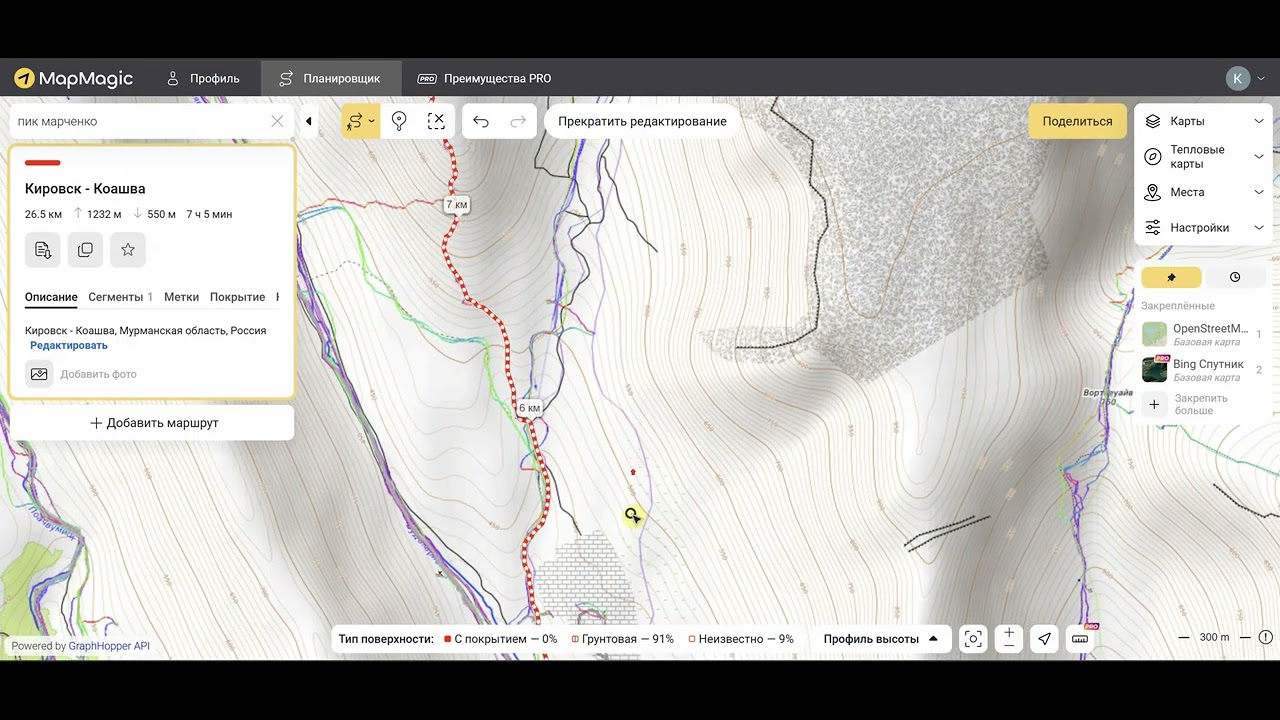This screenshot has height=720, width=1280.
Task: Select the place marker pin tool
Action: click(399, 121)
